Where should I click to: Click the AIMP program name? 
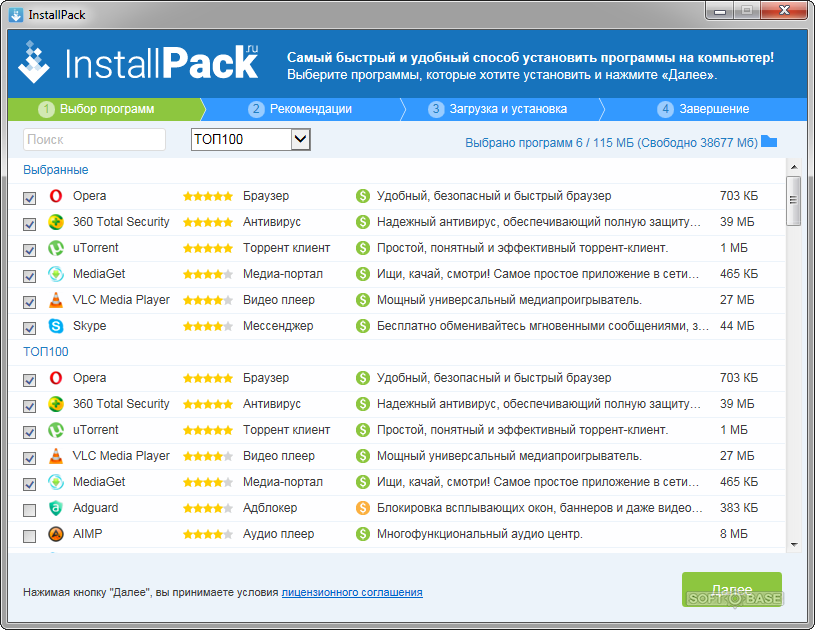(x=87, y=534)
